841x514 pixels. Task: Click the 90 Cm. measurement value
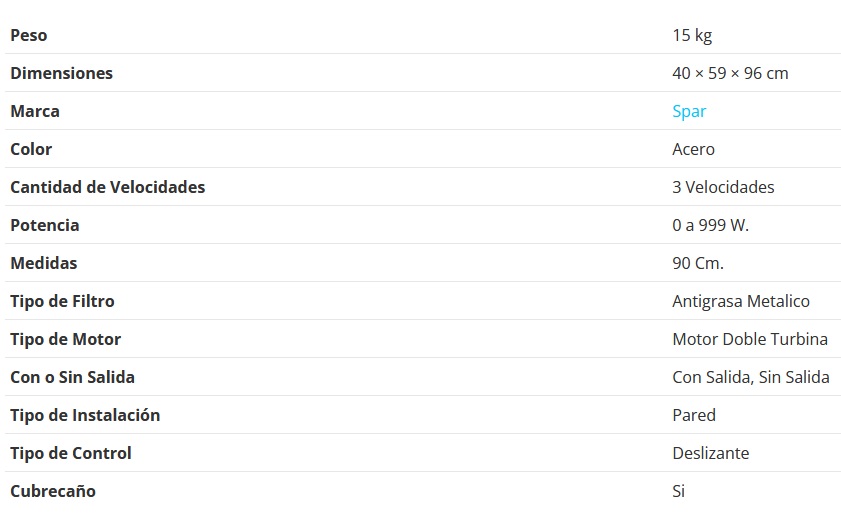point(698,263)
